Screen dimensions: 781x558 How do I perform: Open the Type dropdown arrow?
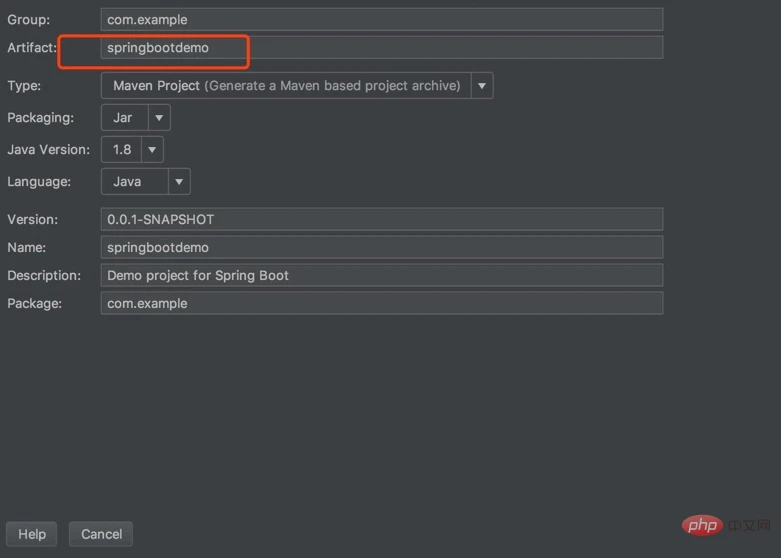pos(482,86)
